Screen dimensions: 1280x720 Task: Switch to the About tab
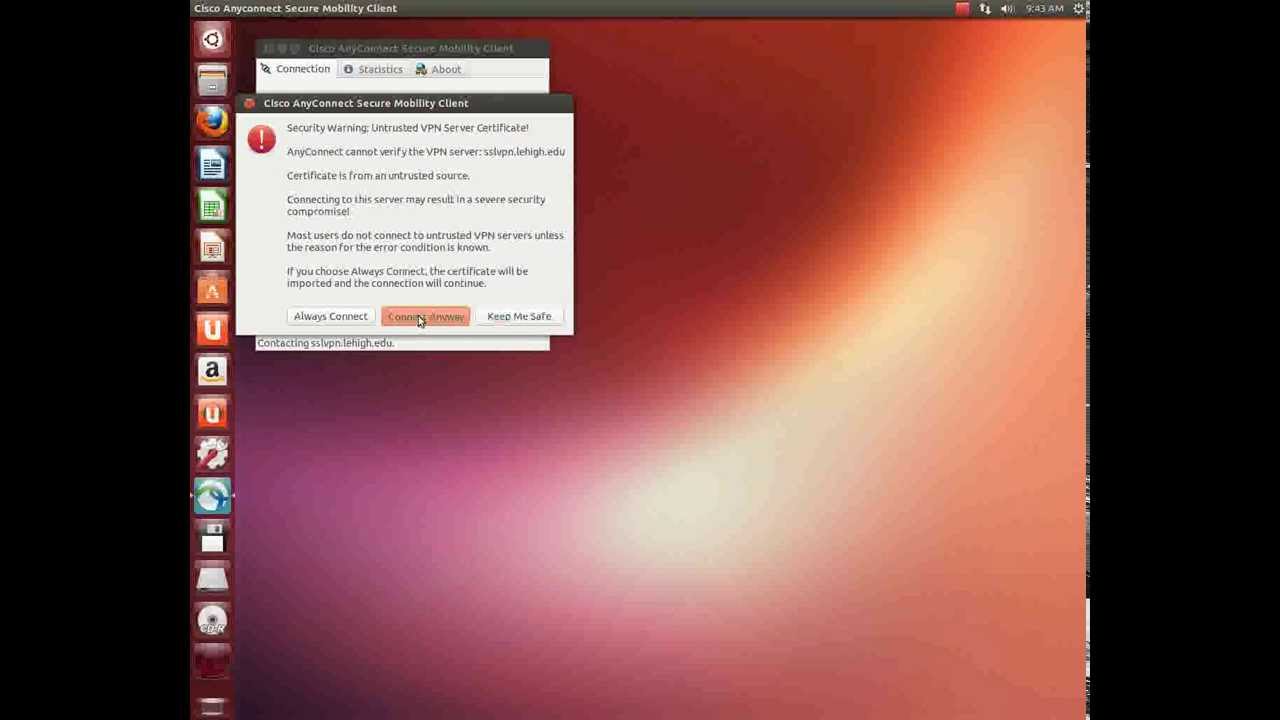(x=439, y=70)
